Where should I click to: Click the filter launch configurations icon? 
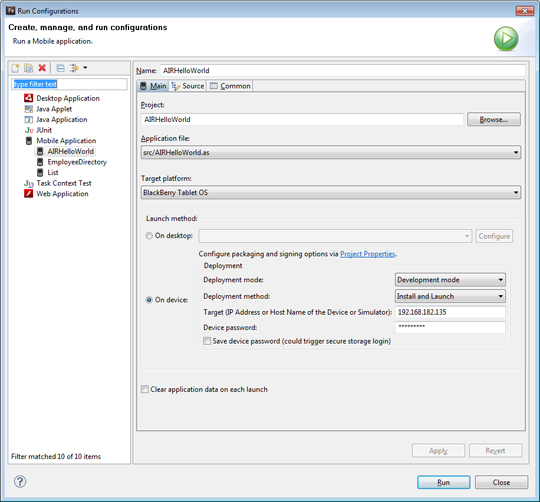point(74,68)
